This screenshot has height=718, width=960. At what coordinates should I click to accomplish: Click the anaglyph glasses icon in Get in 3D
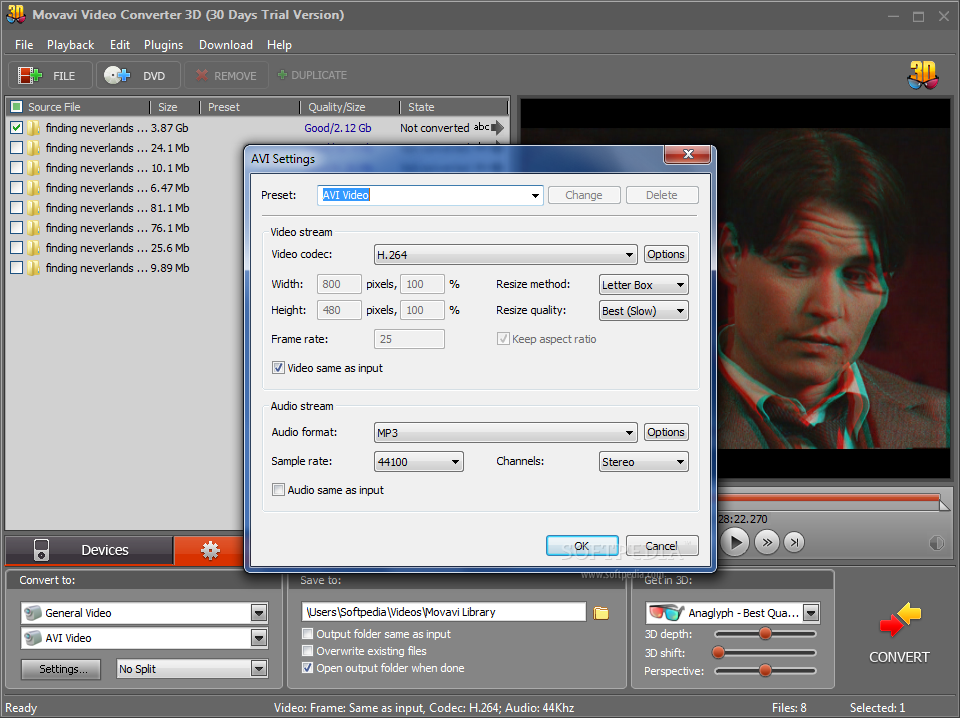pyautogui.click(x=666, y=612)
